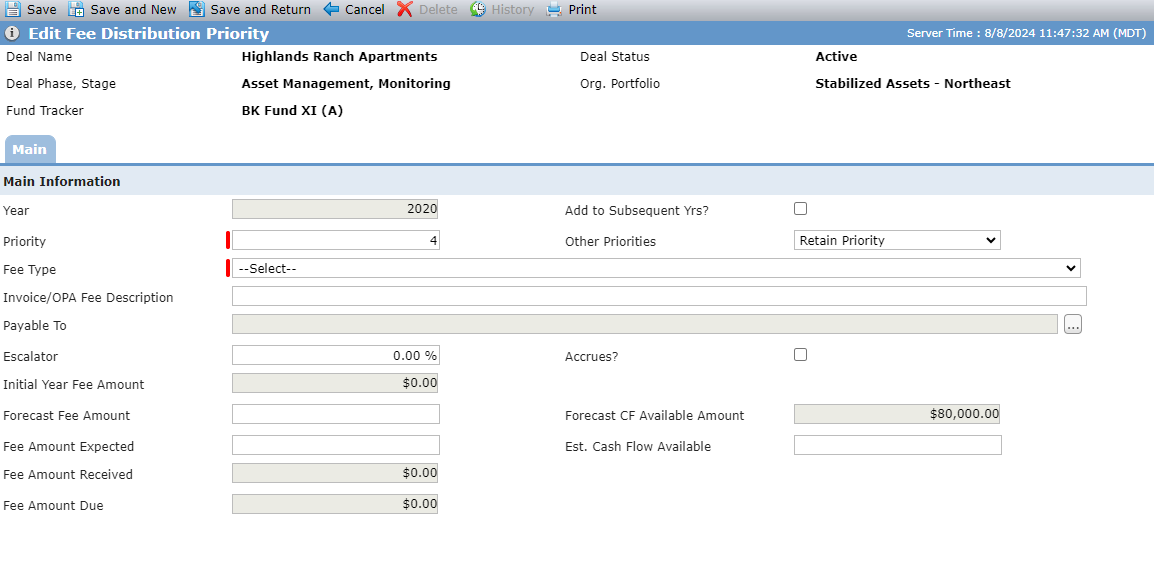The height and width of the screenshot is (587, 1154).
Task: Click the Fee Amount Expected field
Action: (336, 445)
